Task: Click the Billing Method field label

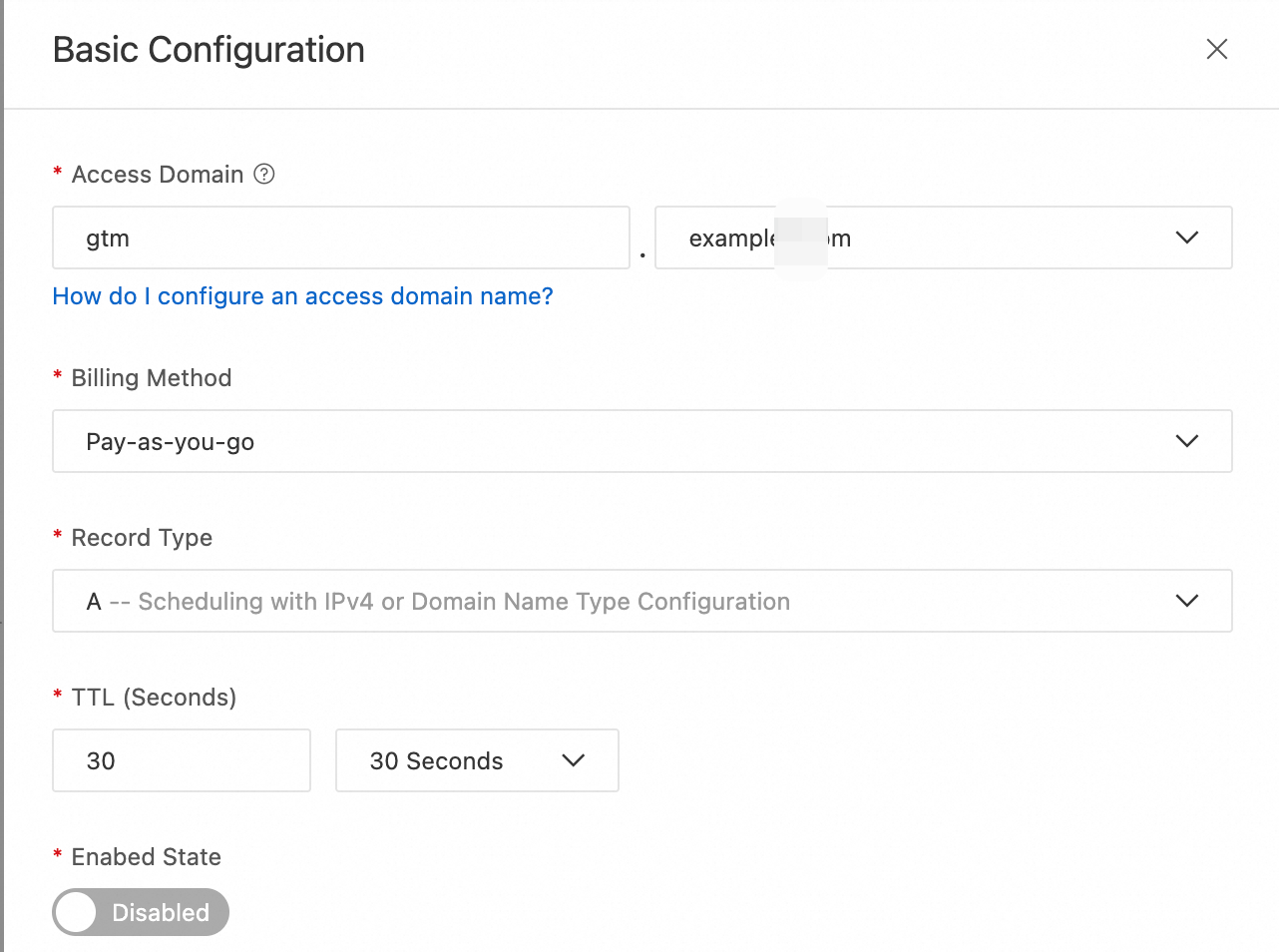Action: point(151,378)
